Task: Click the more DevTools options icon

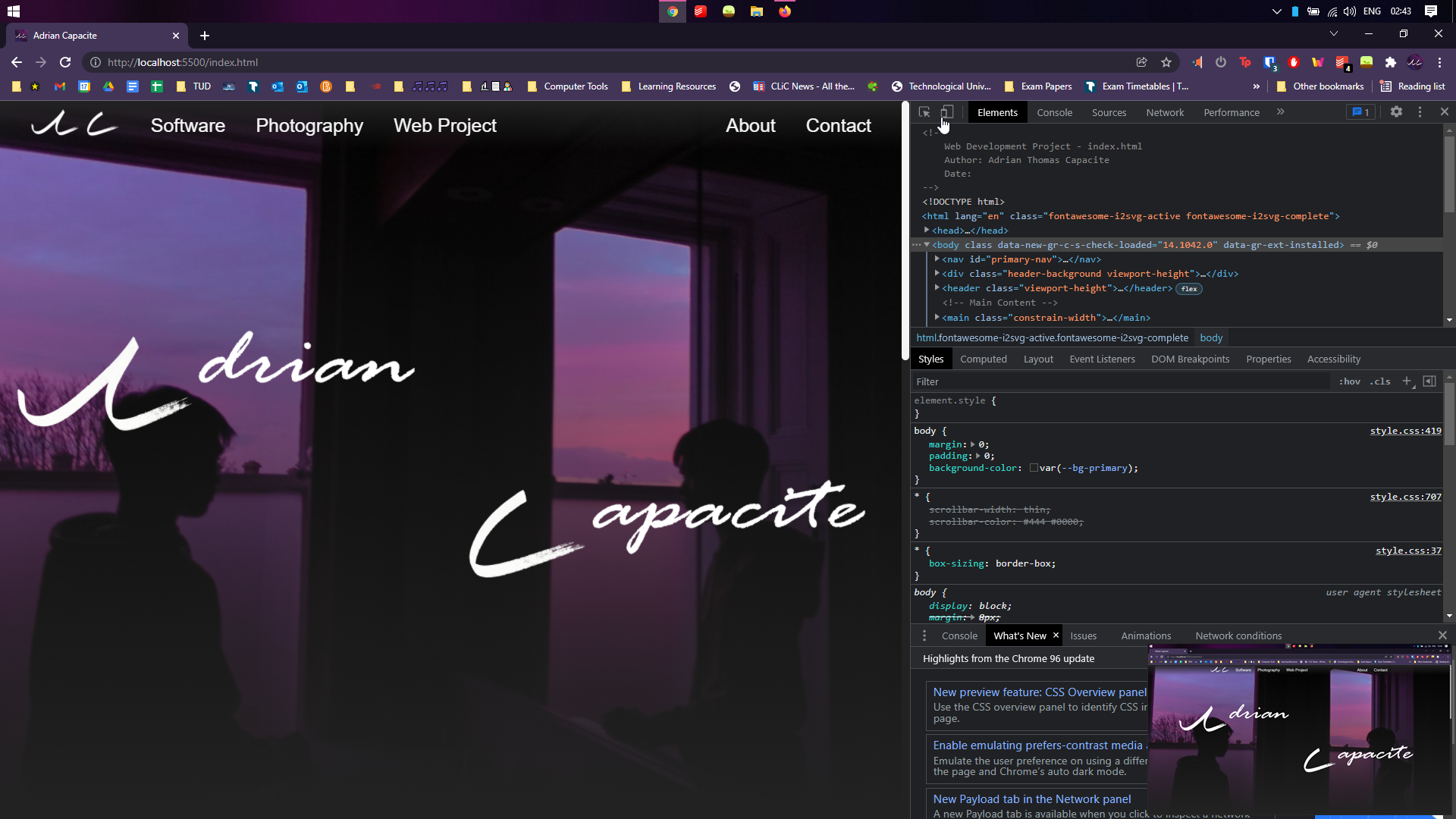Action: [x=1420, y=112]
